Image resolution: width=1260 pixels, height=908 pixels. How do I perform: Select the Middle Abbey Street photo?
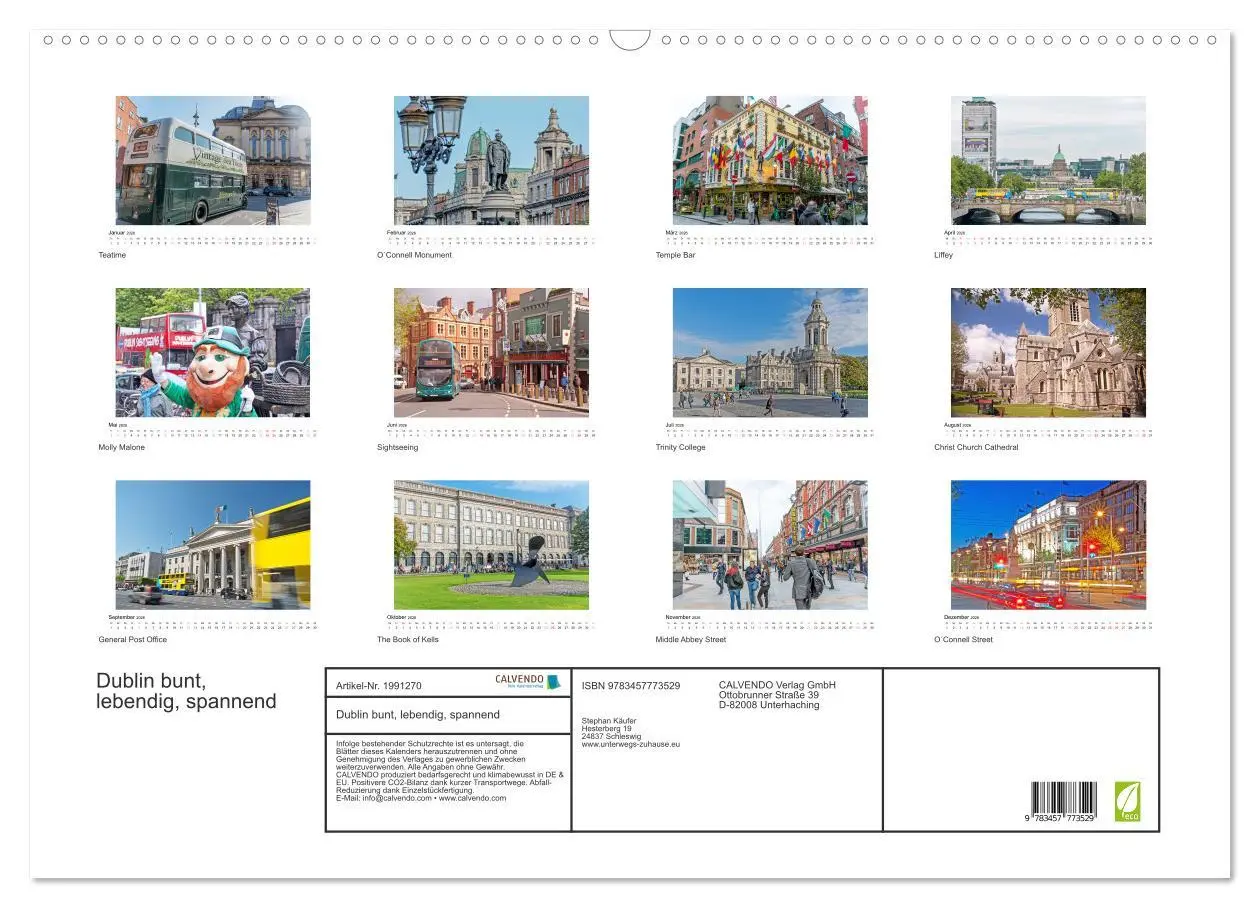point(770,545)
